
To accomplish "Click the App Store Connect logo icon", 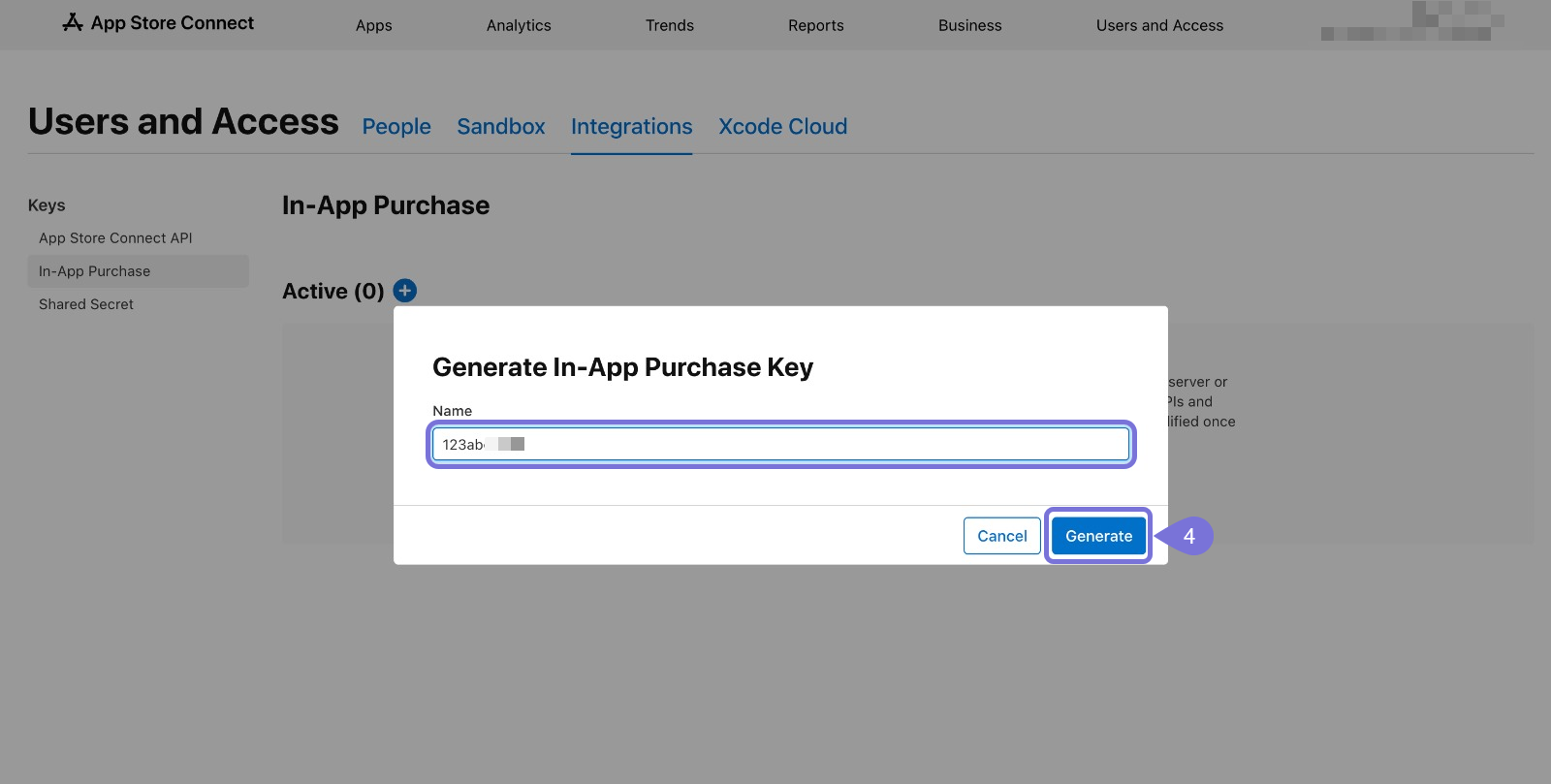I will tap(73, 22).
